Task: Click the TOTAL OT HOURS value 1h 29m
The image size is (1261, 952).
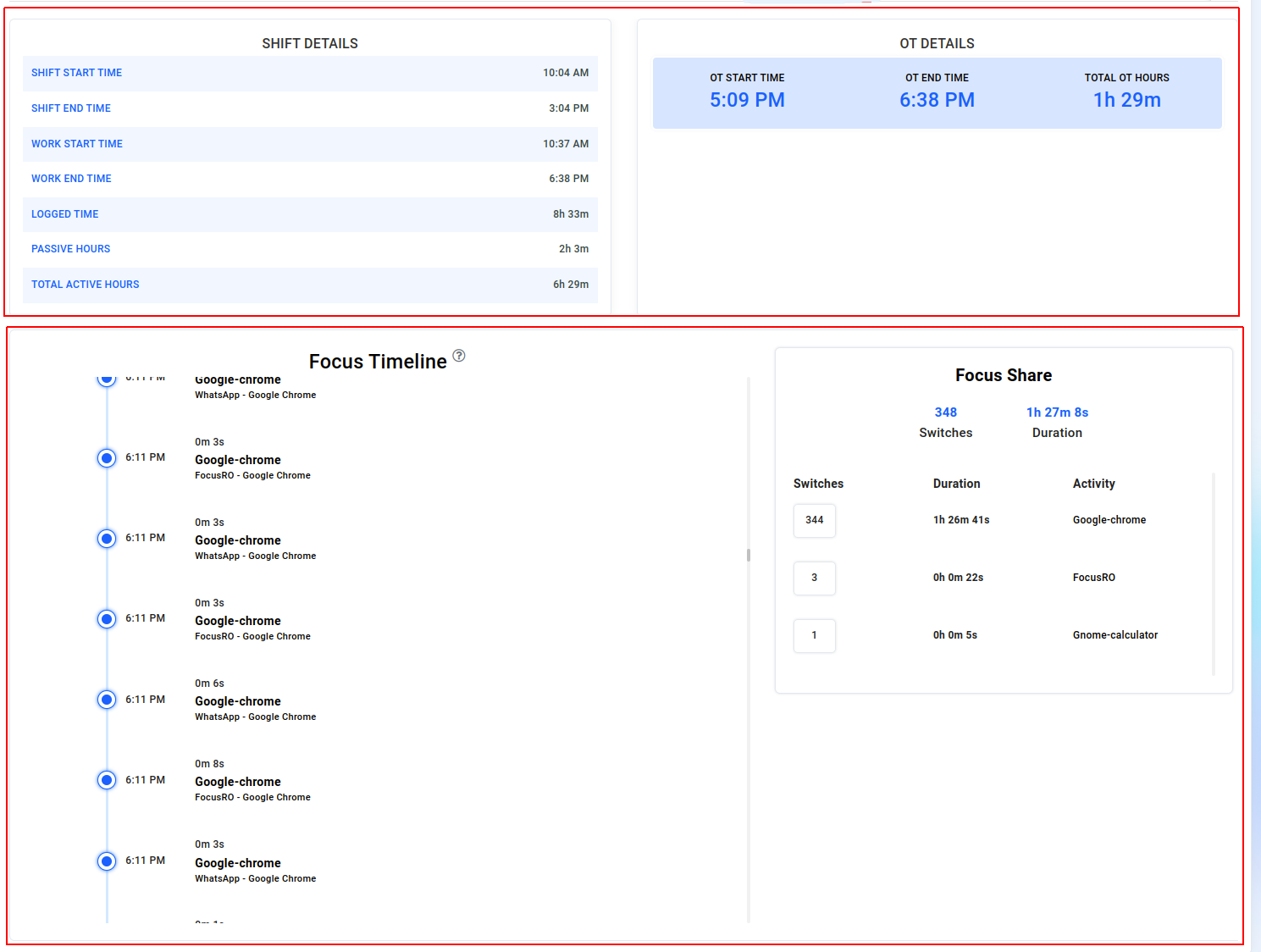Action: coord(1126,100)
